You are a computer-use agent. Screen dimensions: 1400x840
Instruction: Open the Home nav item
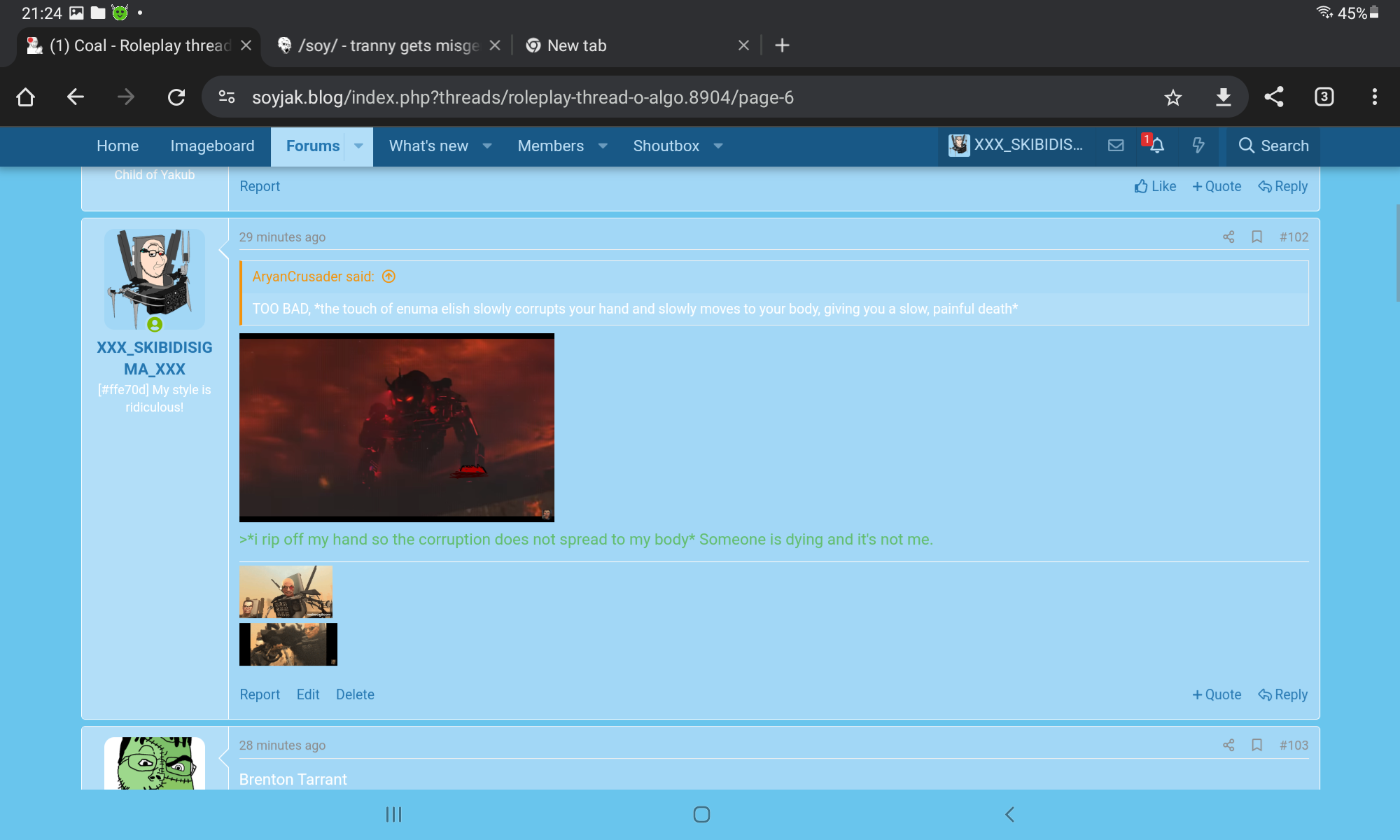[x=118, y=146]
